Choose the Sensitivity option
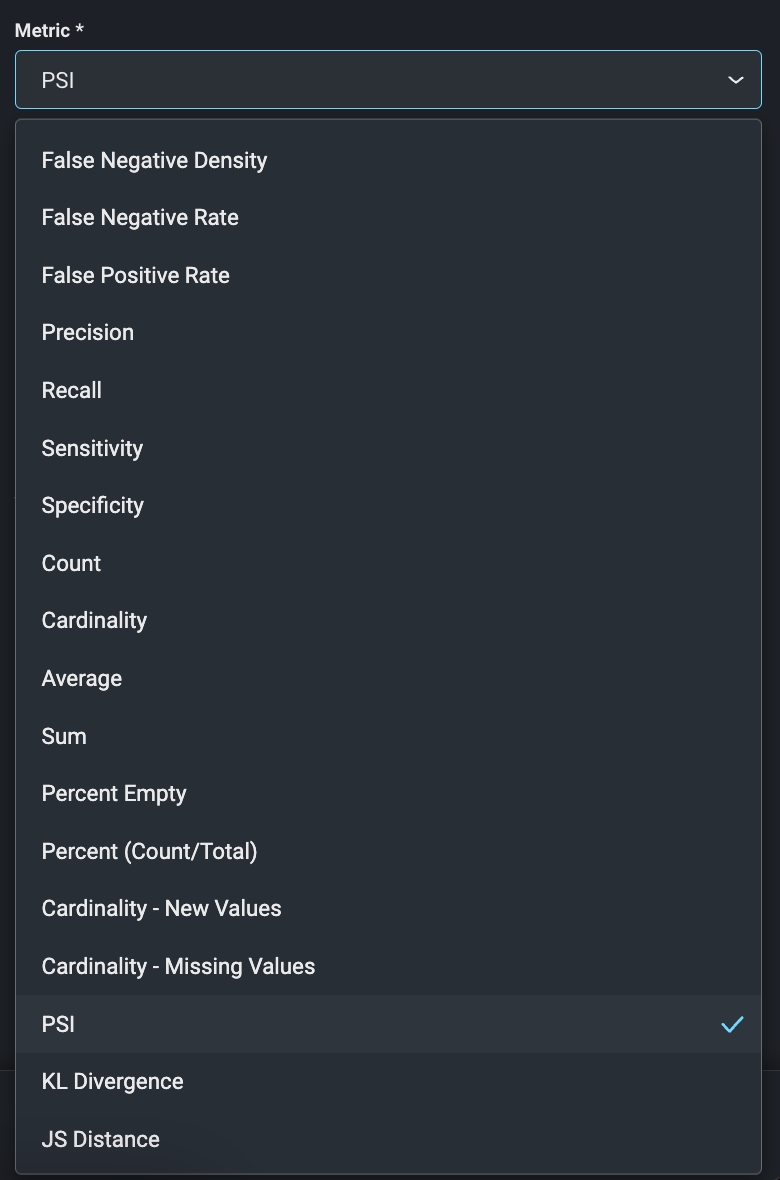Viewport: 780px width, 1180px height. click(92, 448)
